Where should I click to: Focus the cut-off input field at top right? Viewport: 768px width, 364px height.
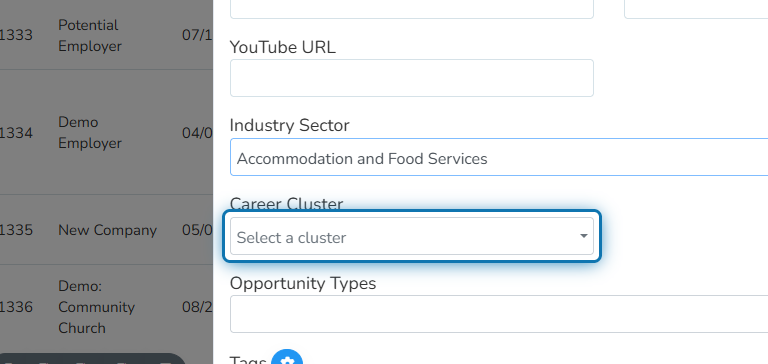[x=696, y=9]
